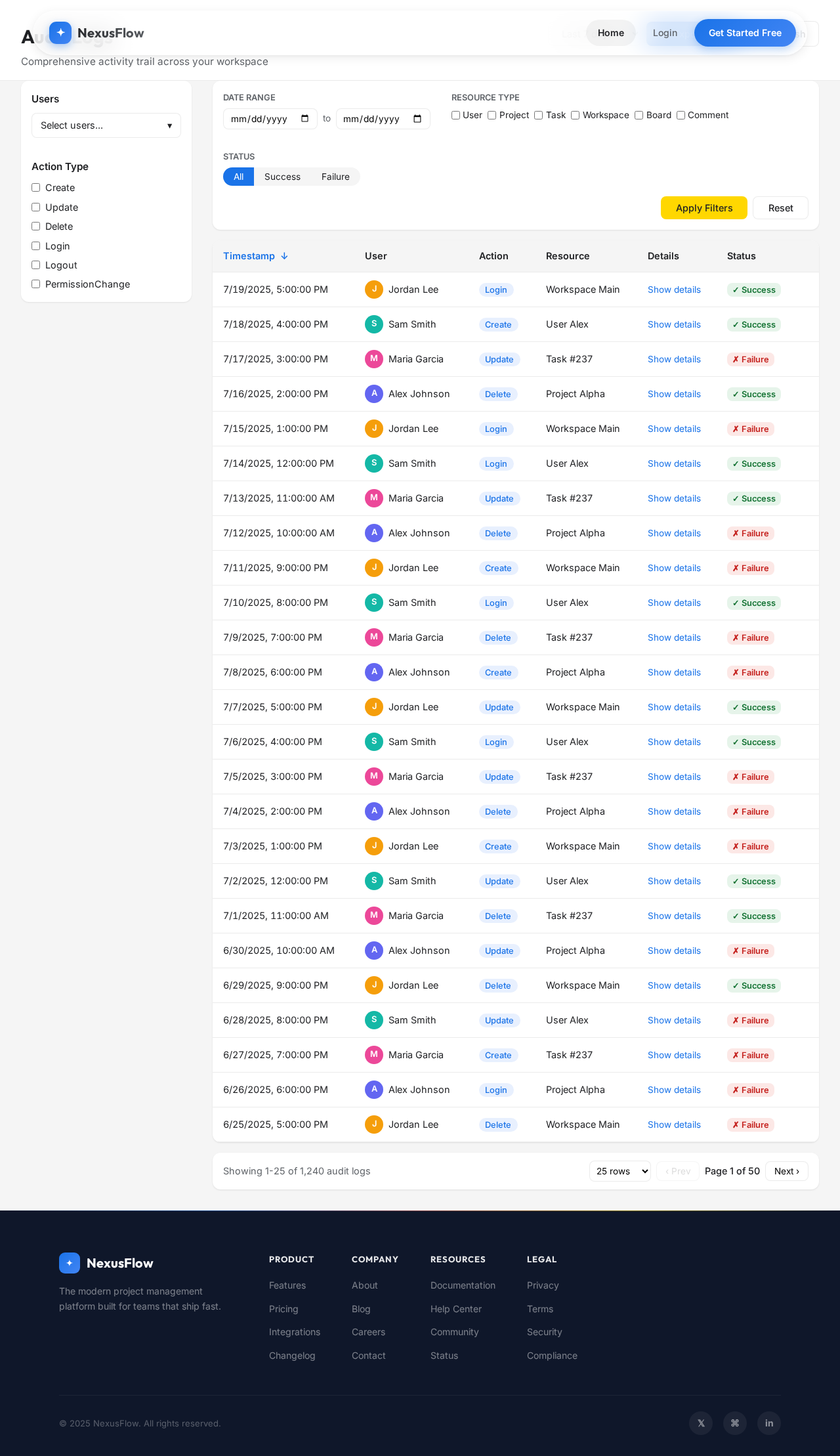Sort by the Timestamp column header
Image resolution: width=840 pixels, height=1456 pixels.
[255, 256]
